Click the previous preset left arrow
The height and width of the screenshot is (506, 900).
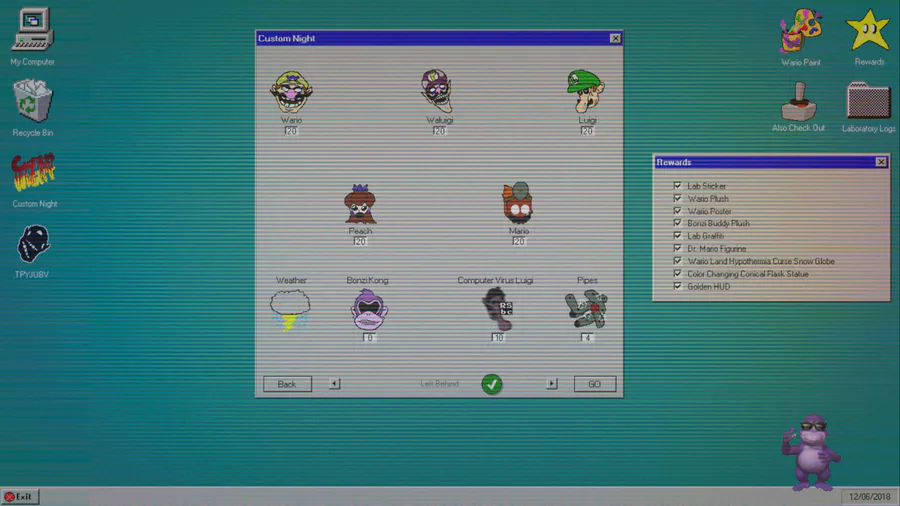click(x=335, y=383)
